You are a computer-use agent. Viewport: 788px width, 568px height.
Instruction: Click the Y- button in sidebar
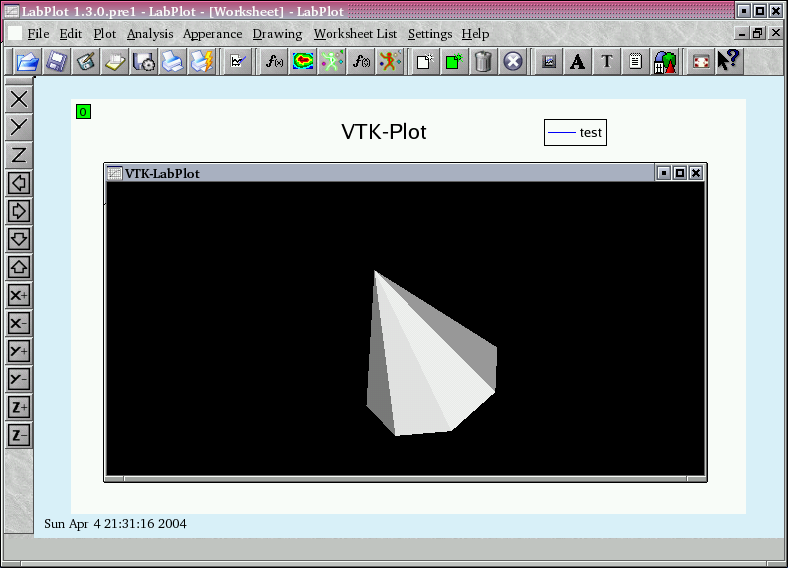tap(19, 379)
